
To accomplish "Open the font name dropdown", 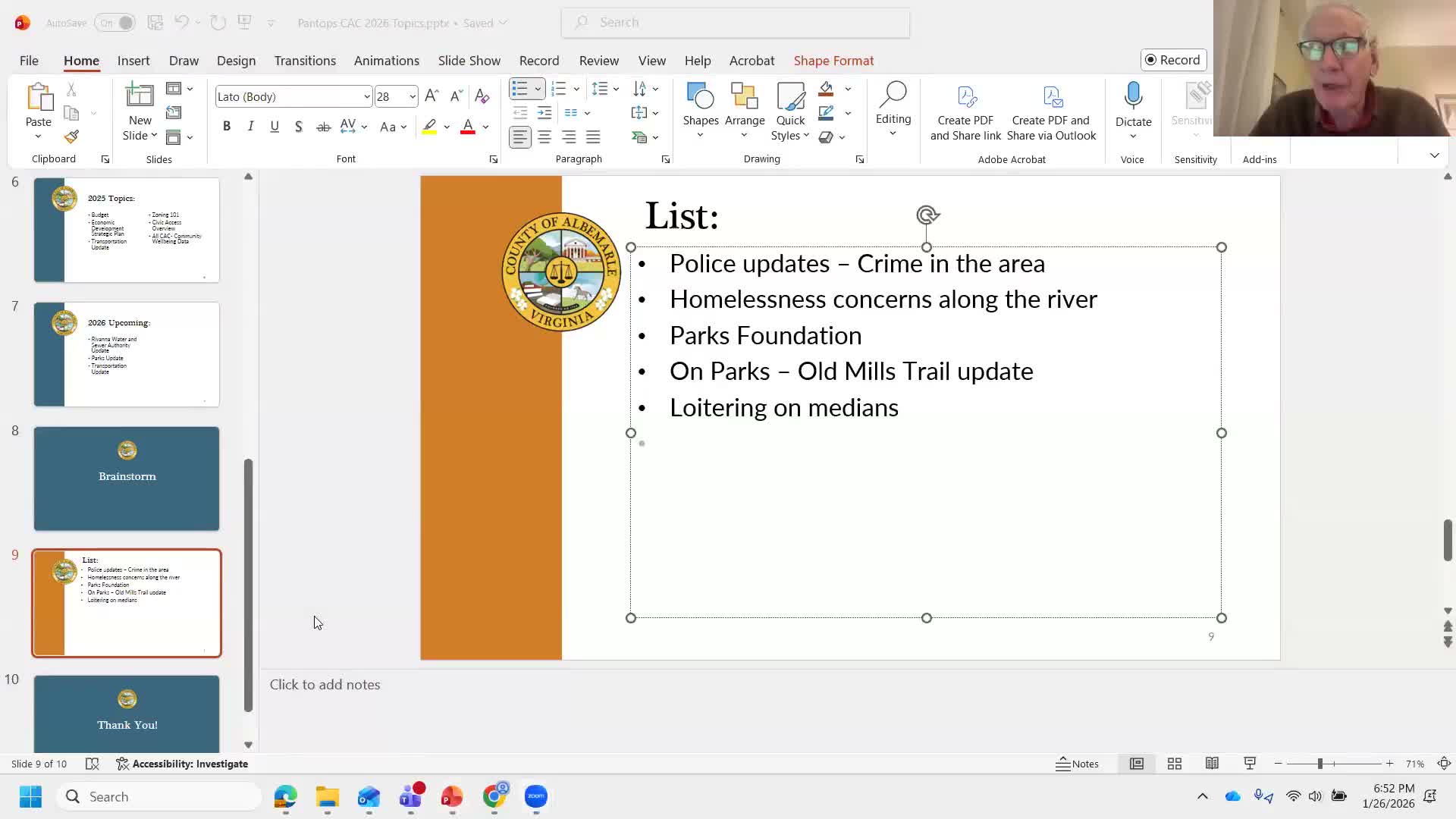I will [366, 96].
